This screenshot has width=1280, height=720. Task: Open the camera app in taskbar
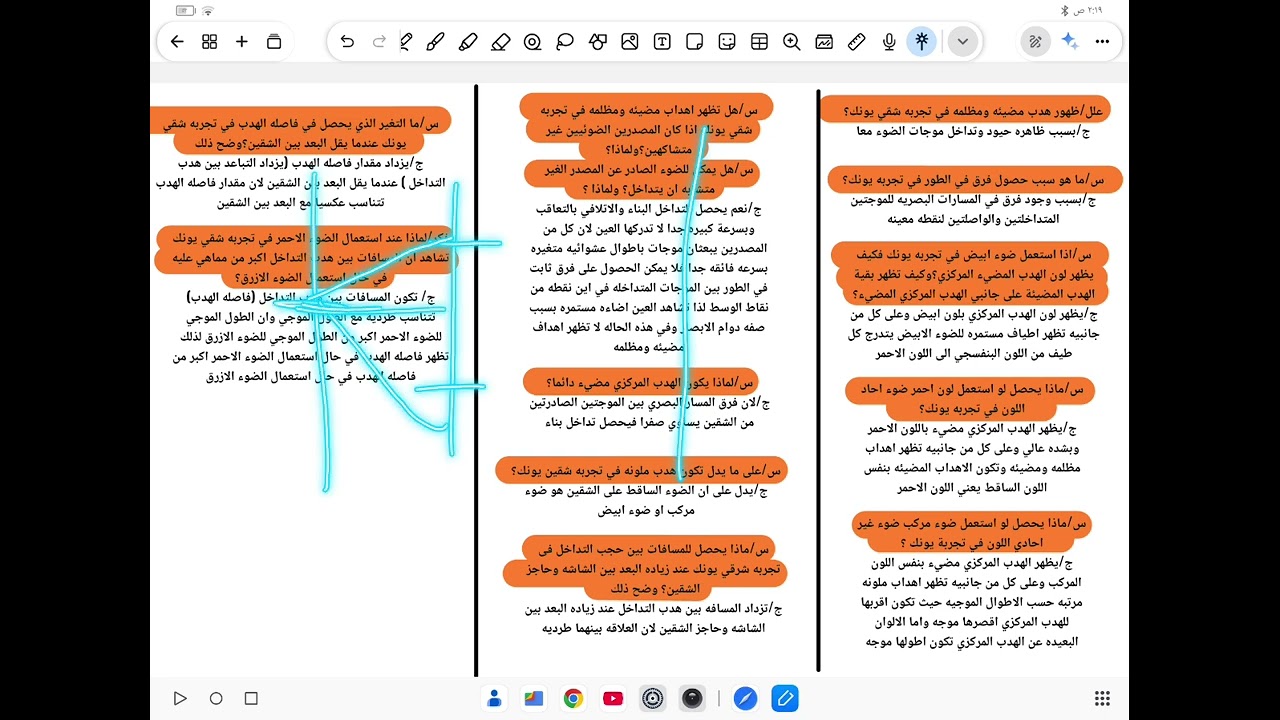click(x=692, y=698)
